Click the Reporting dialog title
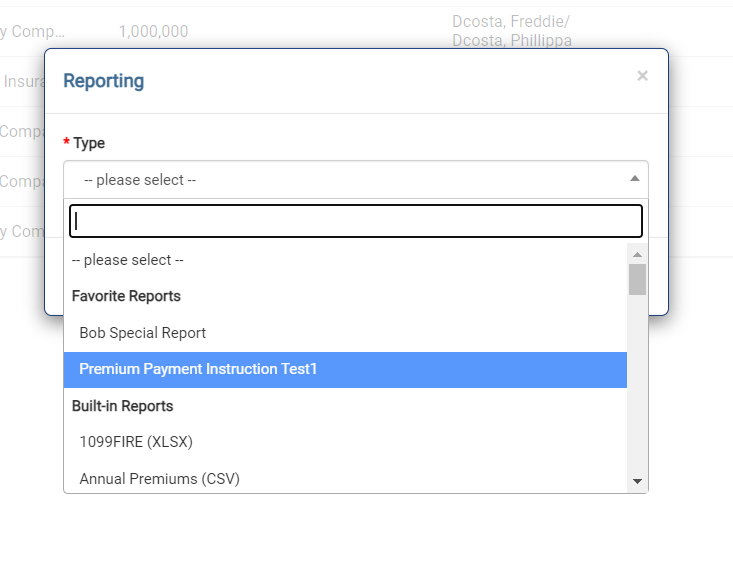This screenshot has width=733, height=567. [x=103, y=81]
